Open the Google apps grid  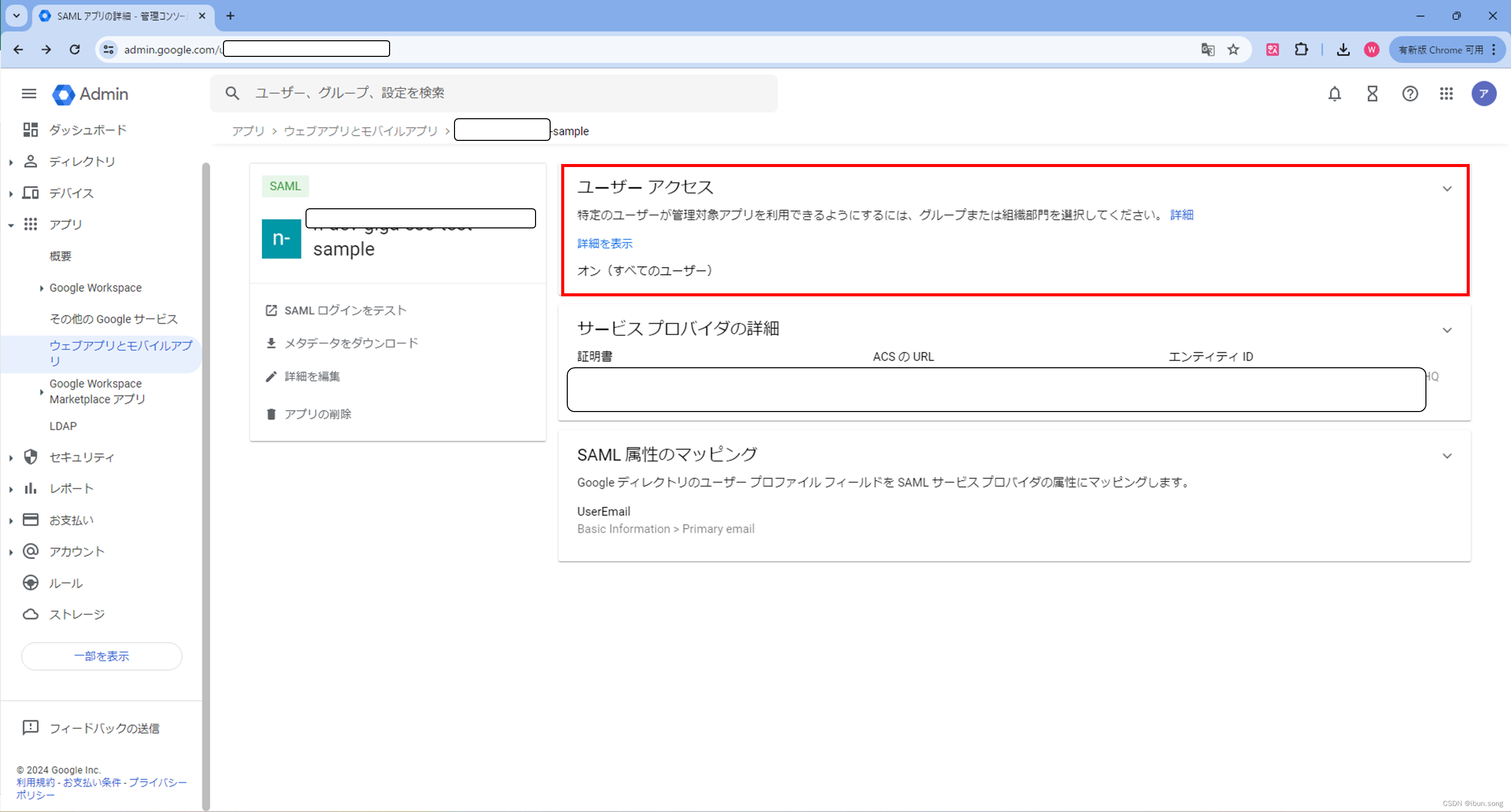(1447, 94)
